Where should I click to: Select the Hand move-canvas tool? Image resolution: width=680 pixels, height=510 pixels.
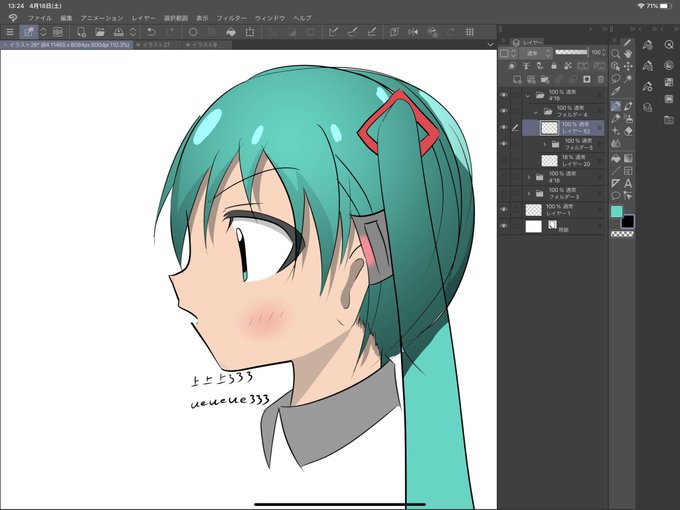pyautogui.click(x=628, y=54)
